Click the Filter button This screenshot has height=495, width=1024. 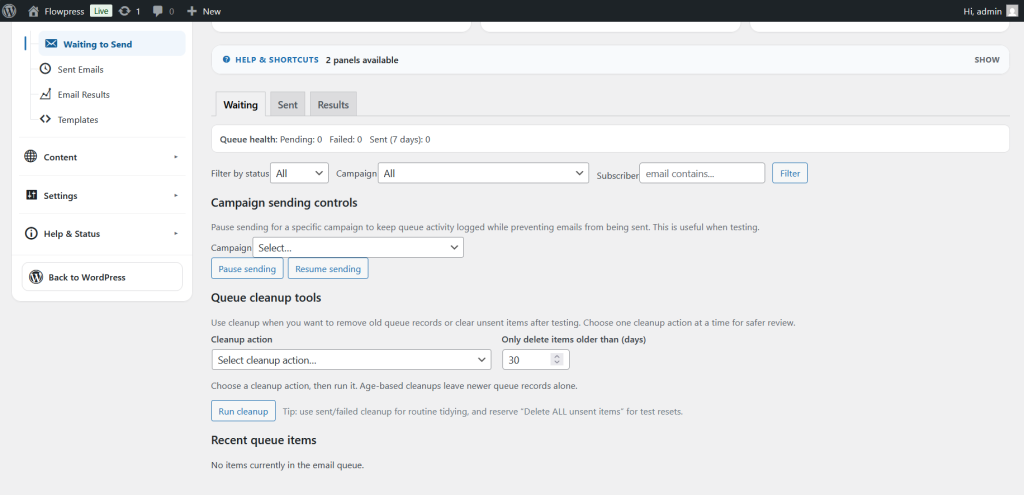coord(790,173)
